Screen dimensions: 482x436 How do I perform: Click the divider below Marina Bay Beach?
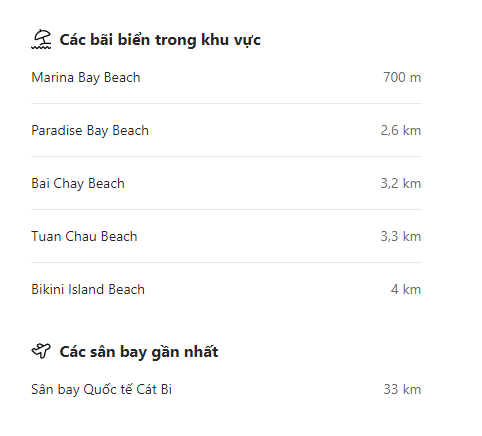(227, 103)
